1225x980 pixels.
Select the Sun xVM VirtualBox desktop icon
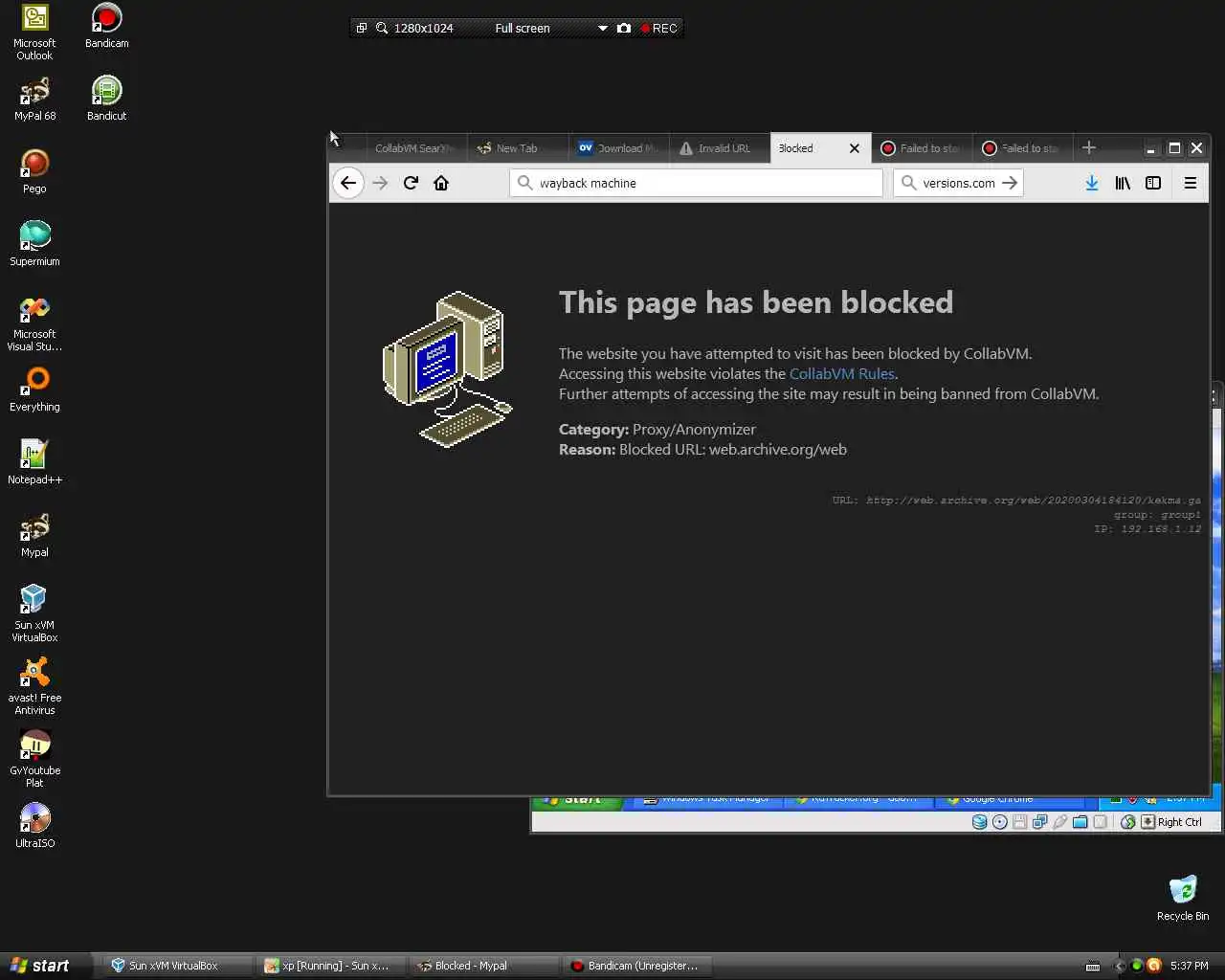click(x=34, y=613)
